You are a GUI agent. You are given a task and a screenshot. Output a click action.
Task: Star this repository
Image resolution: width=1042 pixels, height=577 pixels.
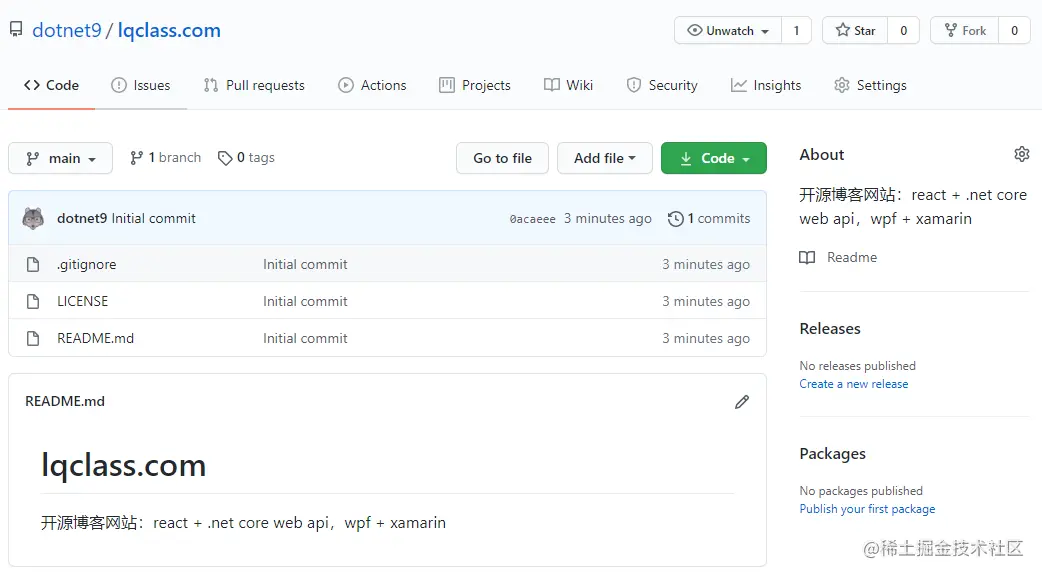855,31
